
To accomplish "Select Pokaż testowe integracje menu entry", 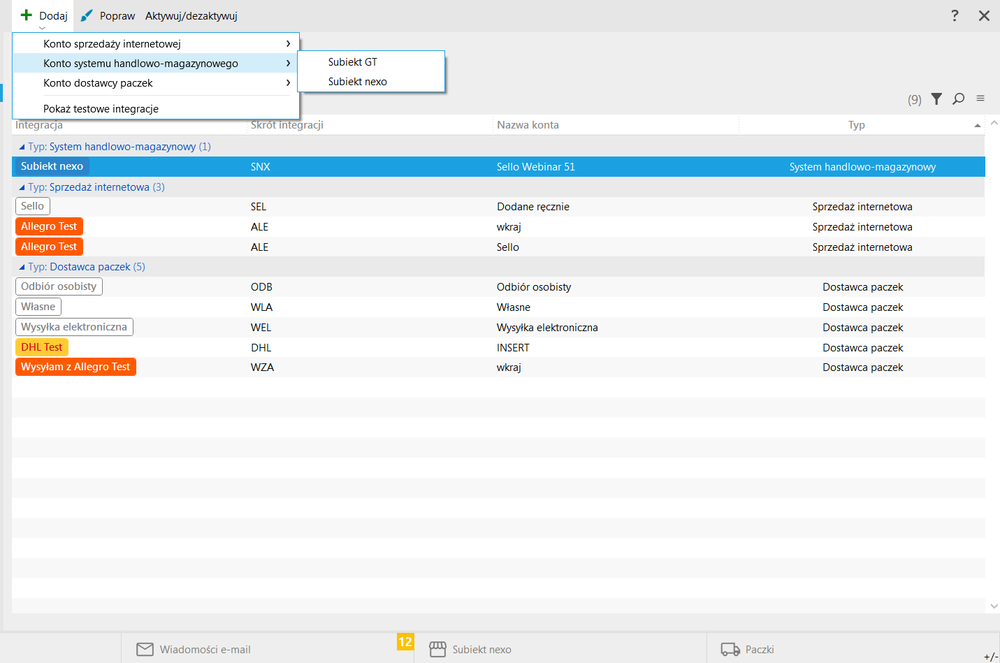I will point(101,108).
